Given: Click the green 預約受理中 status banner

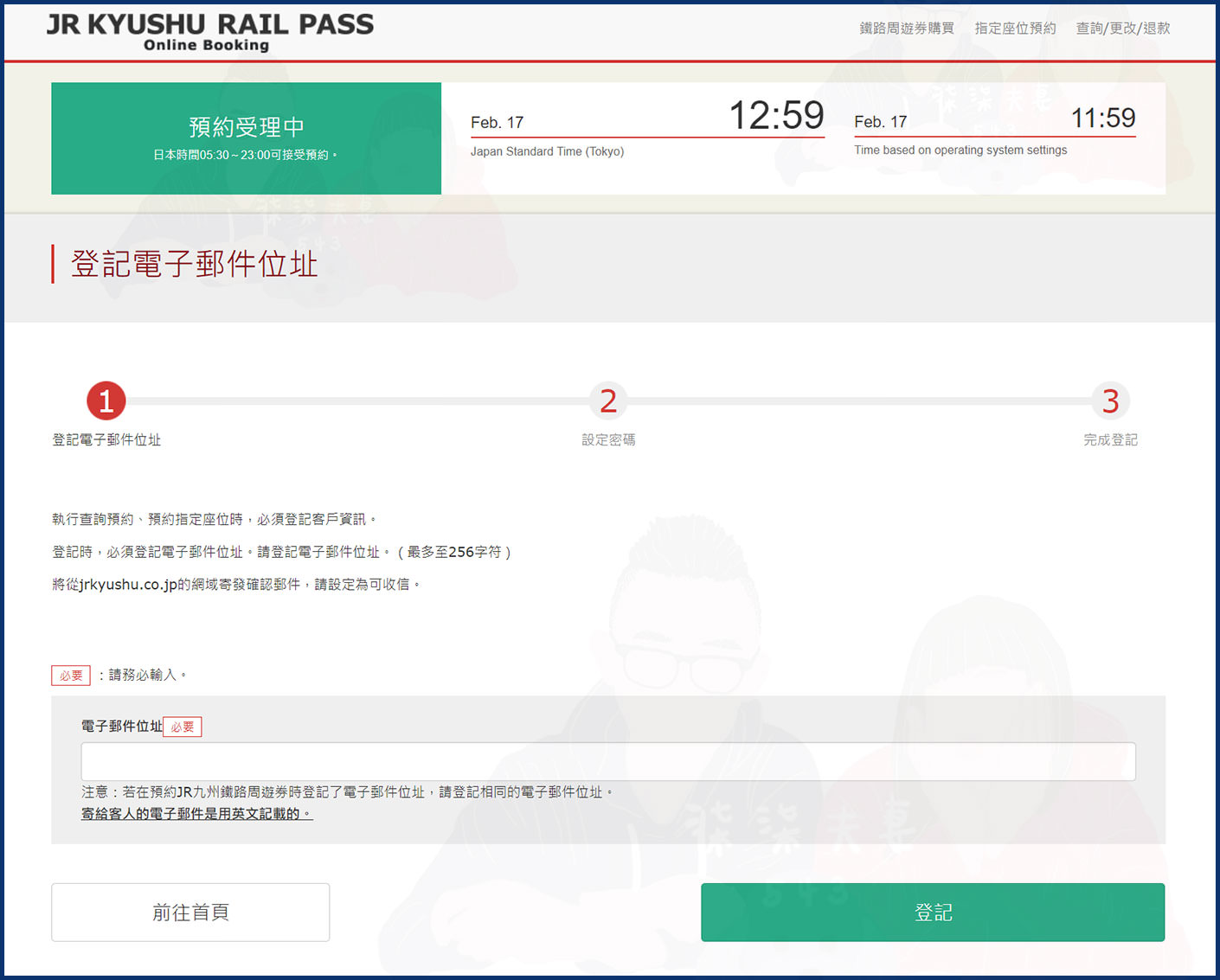Looking at the screenshot, I should pos(246,138).
